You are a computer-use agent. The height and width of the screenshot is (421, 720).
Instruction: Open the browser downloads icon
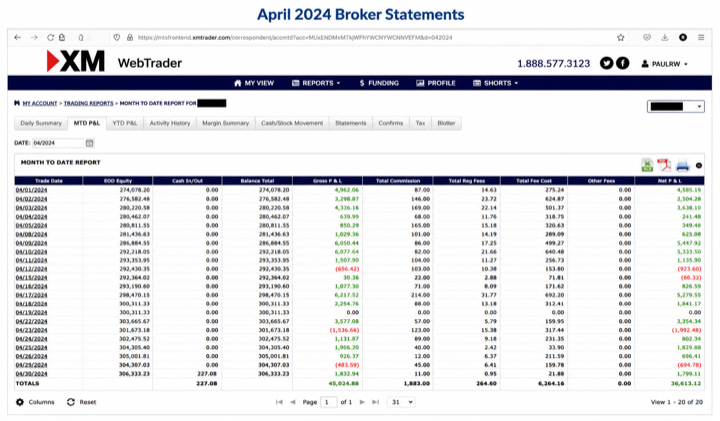pos(664,38)
